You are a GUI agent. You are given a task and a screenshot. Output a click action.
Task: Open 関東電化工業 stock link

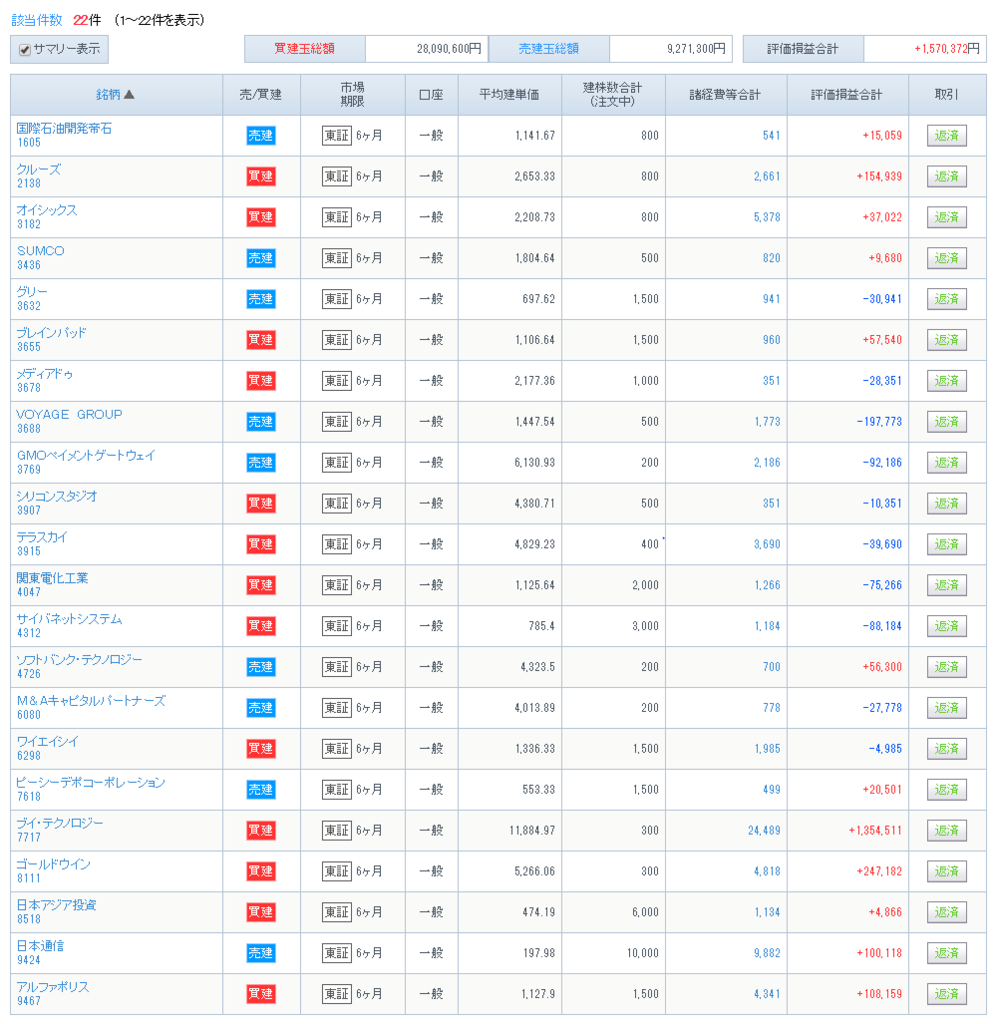(x=52, y=579)
